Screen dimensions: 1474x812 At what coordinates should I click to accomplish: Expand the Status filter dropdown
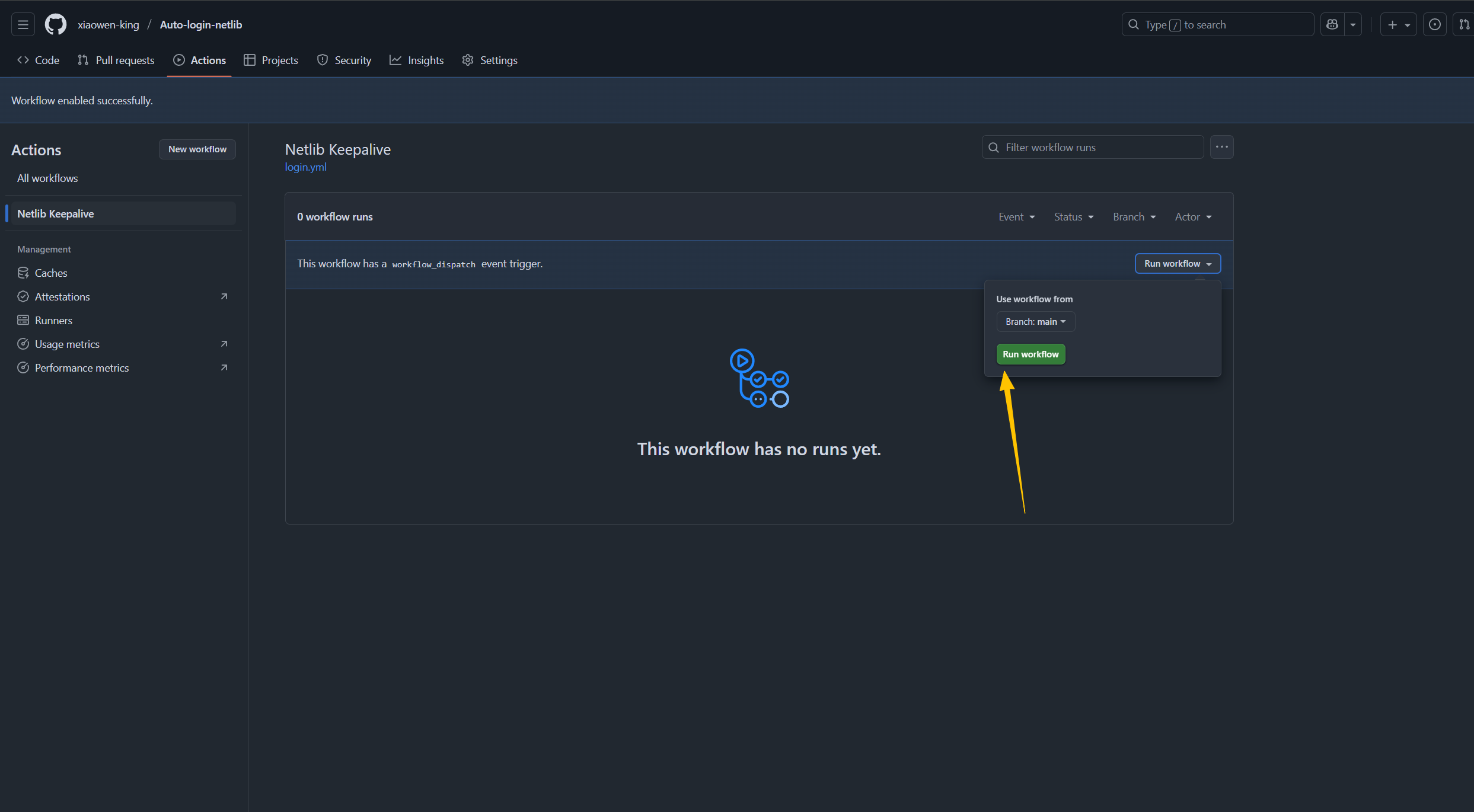(1073, 217)
